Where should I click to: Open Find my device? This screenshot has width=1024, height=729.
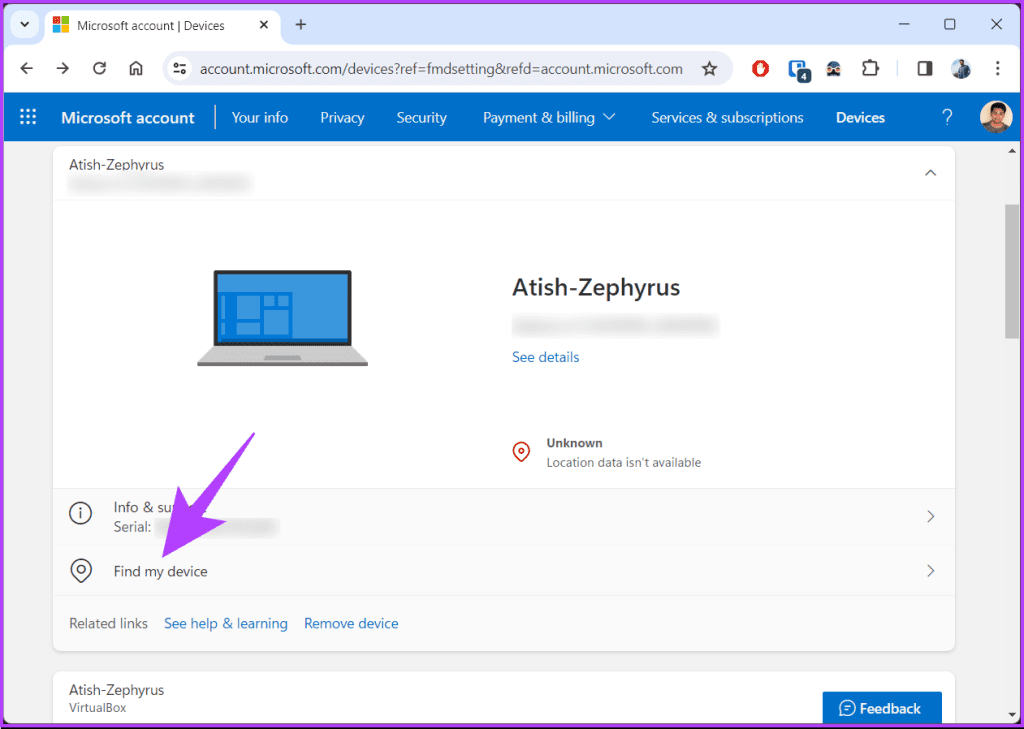(504, 571)
